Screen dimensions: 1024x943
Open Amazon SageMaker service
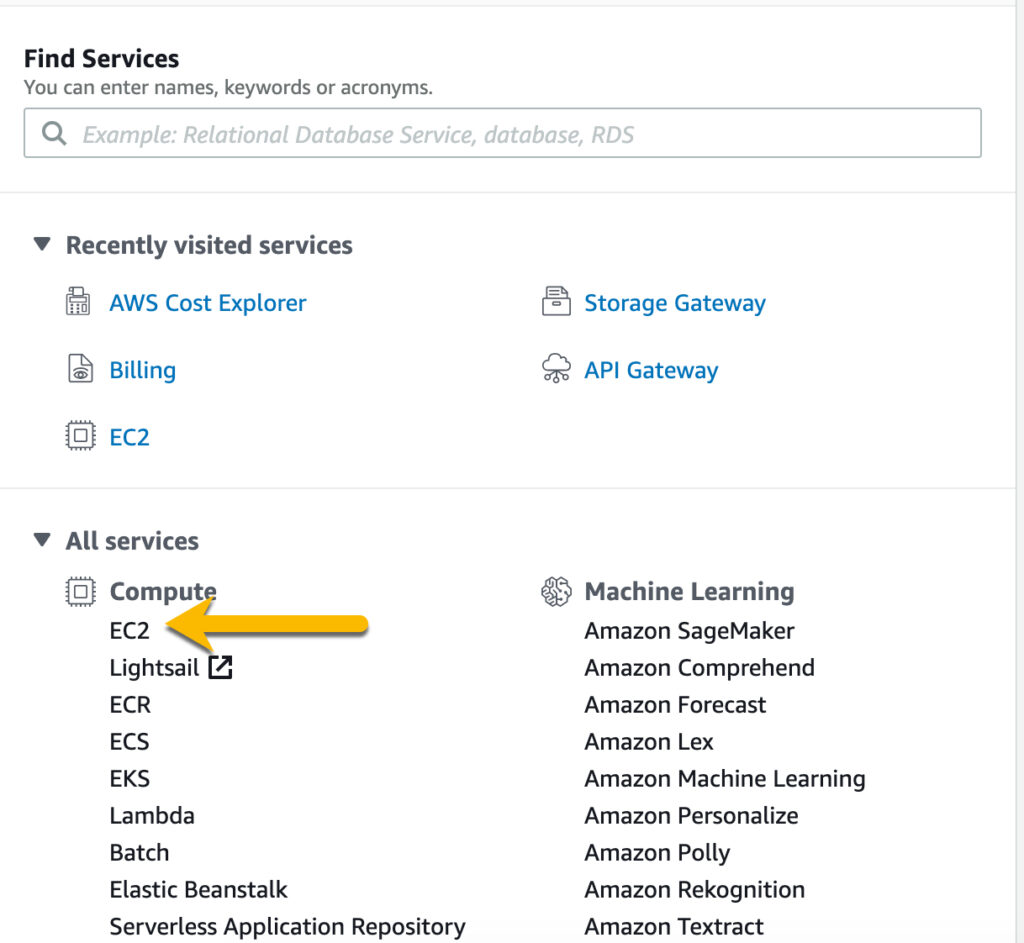[689, 631]
